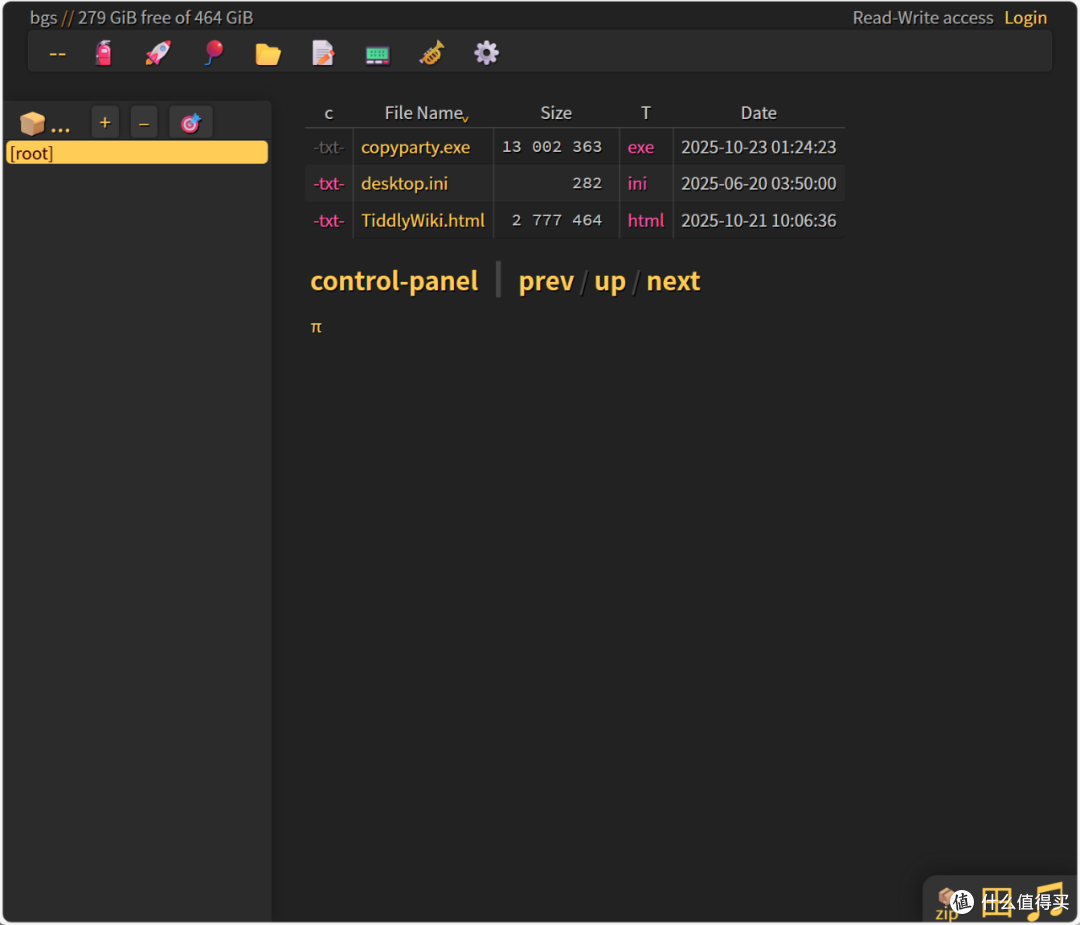Click date 2025-10-23 01:24:23
This screenshot has width=1080, height=925.
(x=758, y=147)
